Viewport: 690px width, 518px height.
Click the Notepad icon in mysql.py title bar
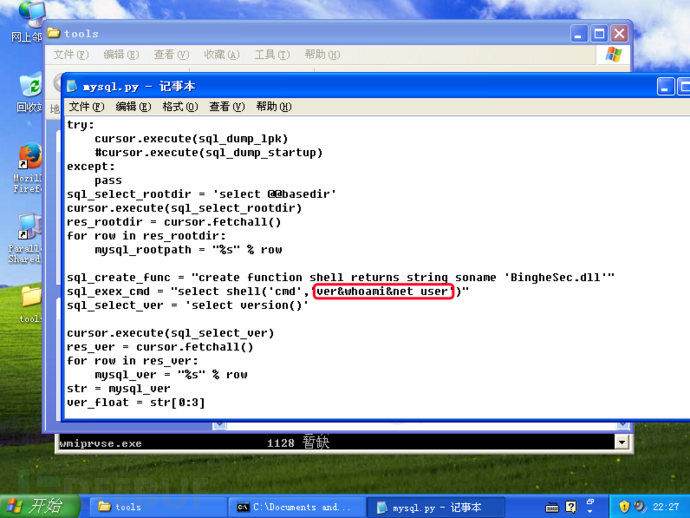tap(72, 86)
